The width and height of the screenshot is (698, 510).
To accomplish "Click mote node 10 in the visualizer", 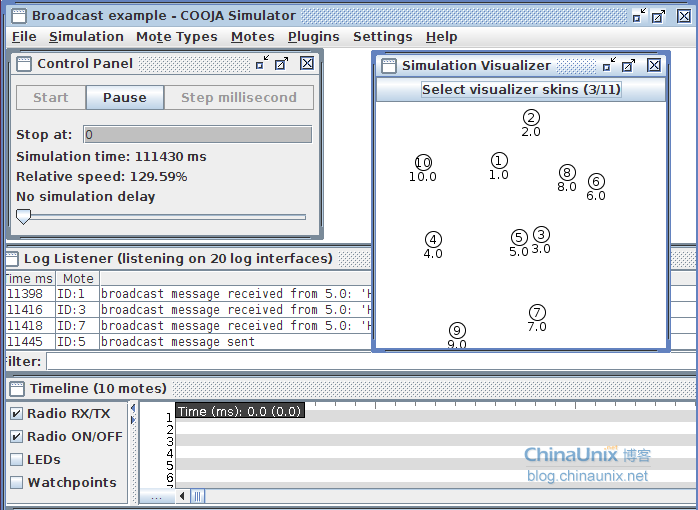I will [x=423, y=163].
